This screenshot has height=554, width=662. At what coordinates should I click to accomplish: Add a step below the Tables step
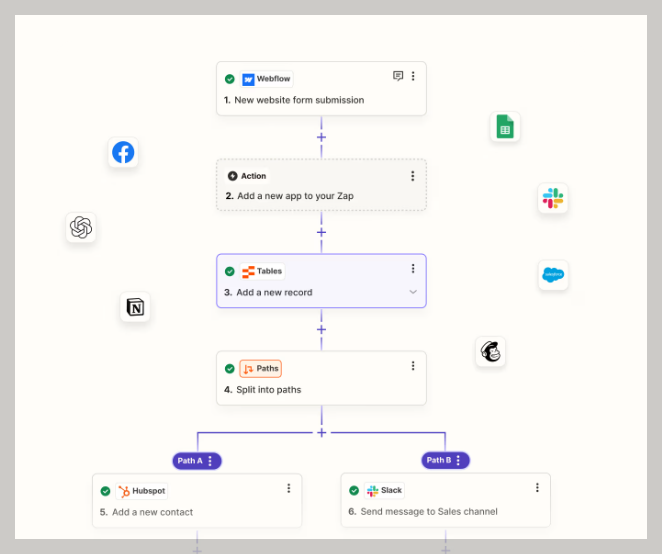coord(321,329)
